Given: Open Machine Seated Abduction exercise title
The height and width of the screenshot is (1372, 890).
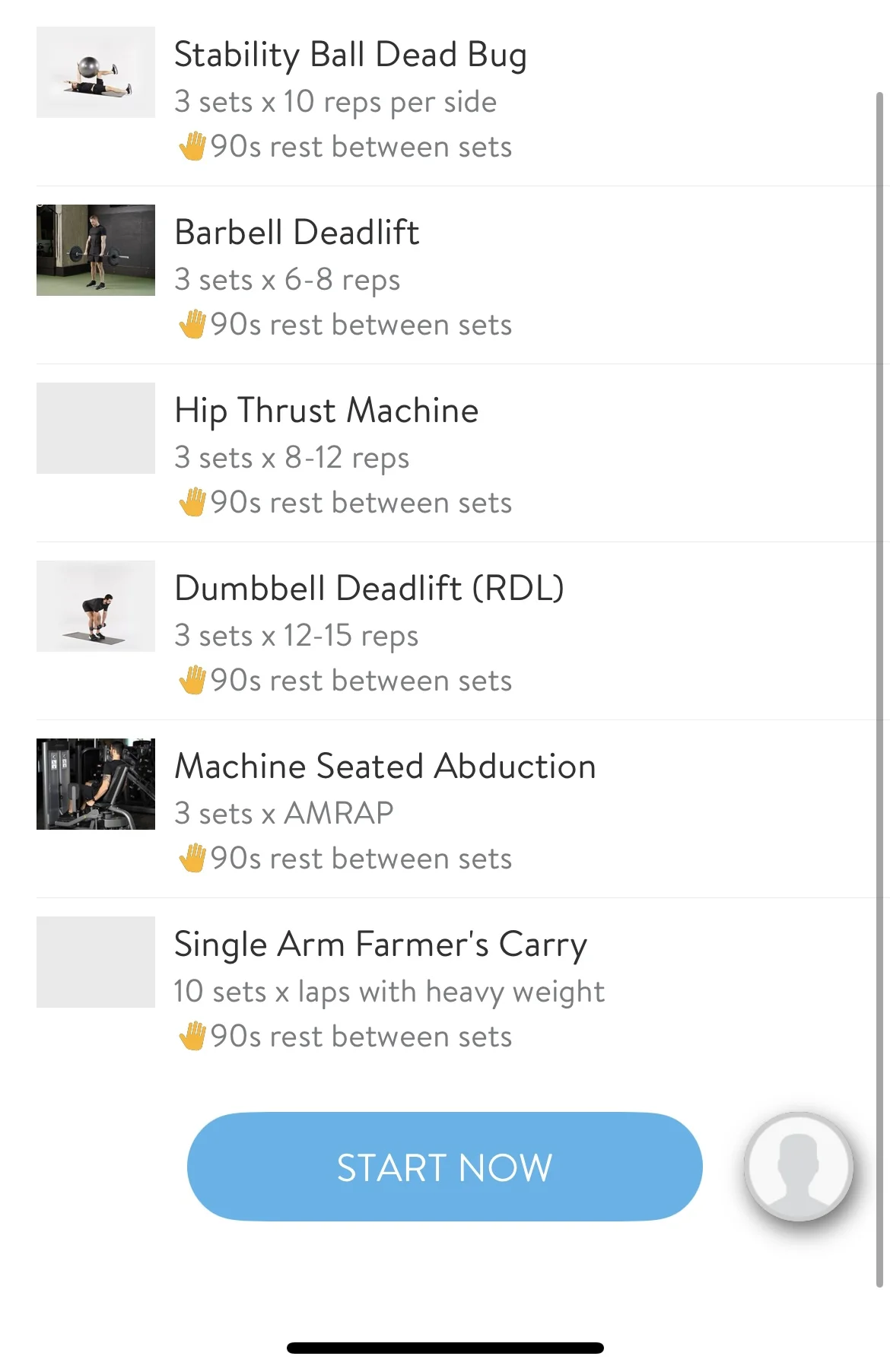Looking at the screenshot, I should [385, 767].
